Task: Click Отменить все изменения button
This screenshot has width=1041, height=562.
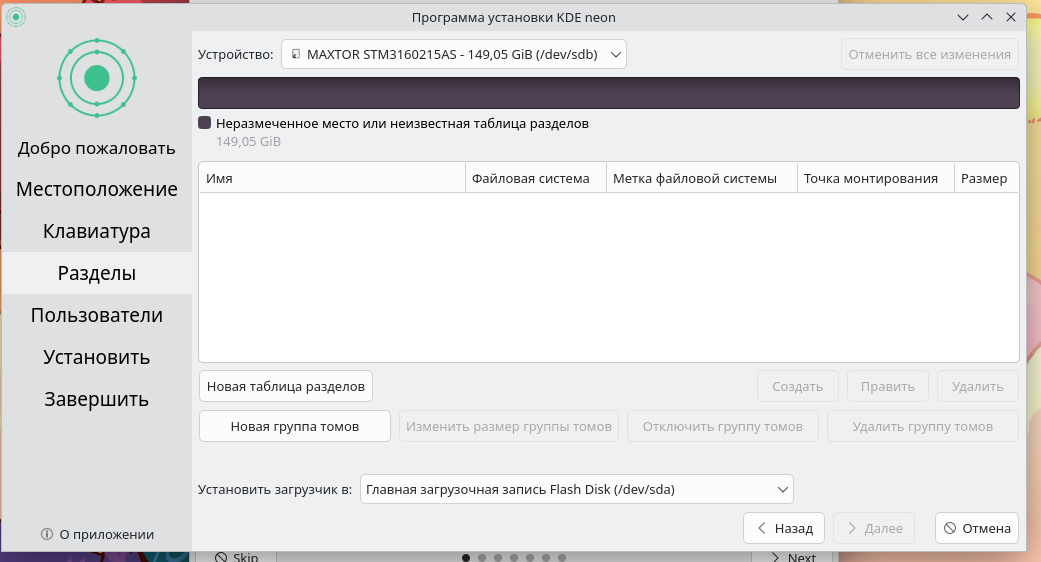Action: click(x=929, y=54)
